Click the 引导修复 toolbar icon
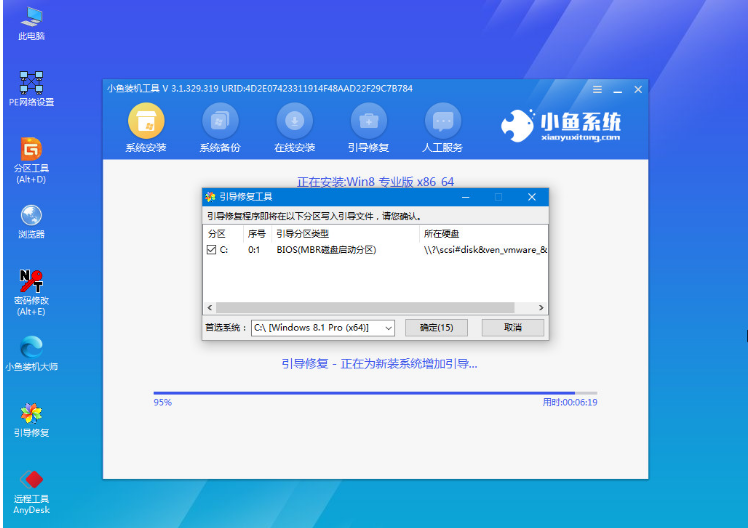The image size is (748, 528). point(368,122)
